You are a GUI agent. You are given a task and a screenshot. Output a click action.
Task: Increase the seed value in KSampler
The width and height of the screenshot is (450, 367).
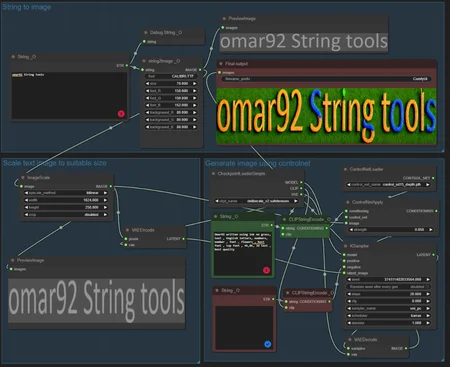(428, 279)
